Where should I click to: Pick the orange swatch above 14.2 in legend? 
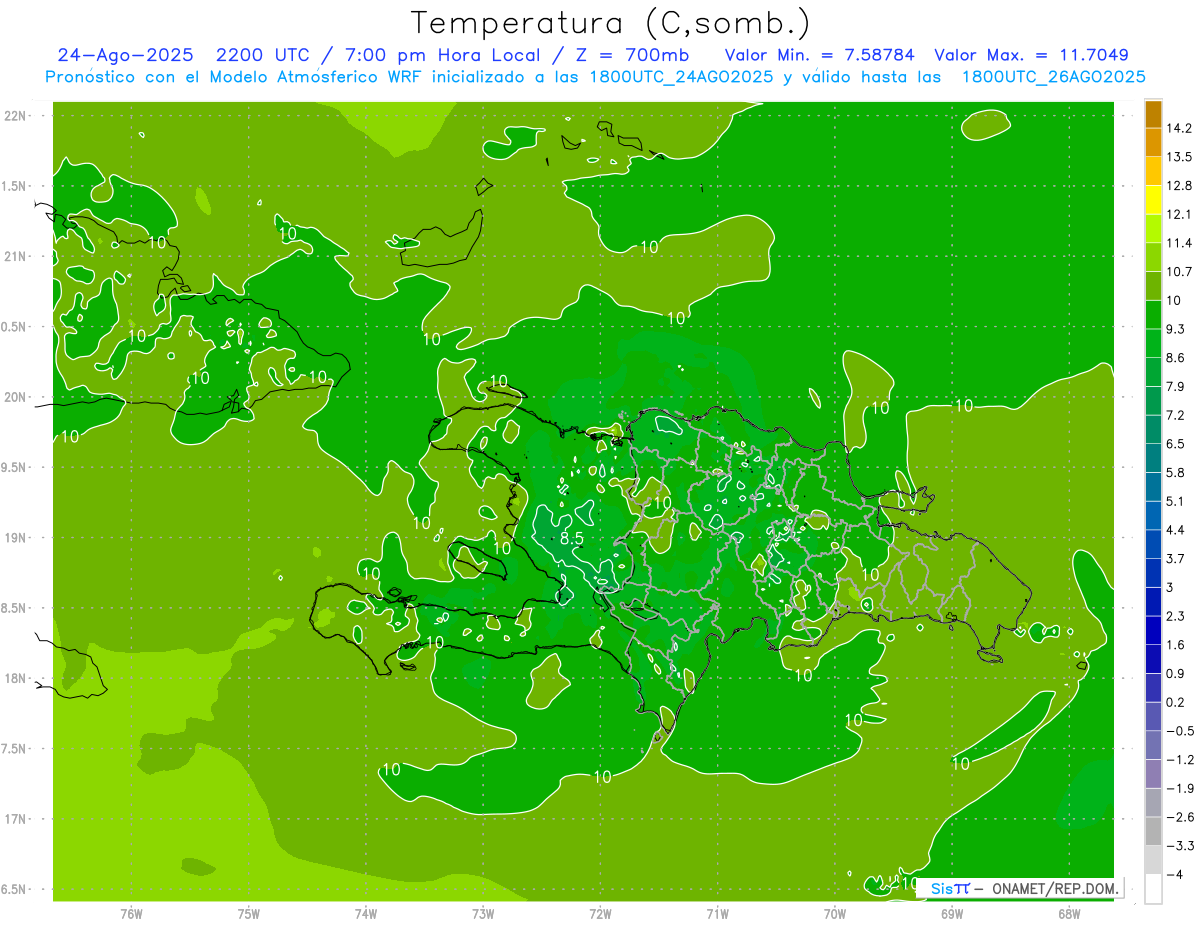point(1153,114)
